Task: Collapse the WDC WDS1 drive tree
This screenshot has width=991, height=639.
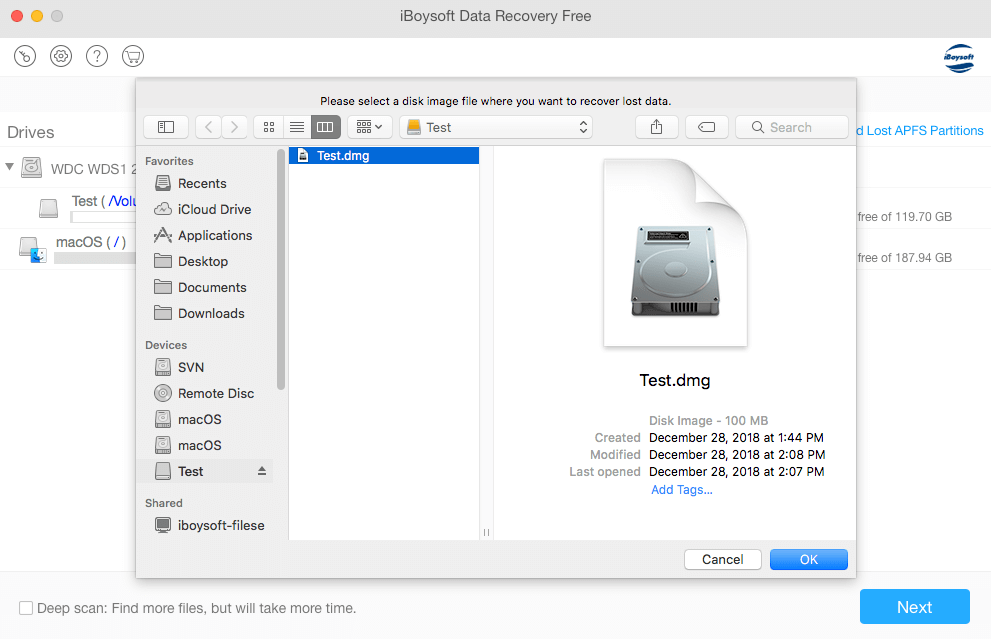Action: point(10,168)
